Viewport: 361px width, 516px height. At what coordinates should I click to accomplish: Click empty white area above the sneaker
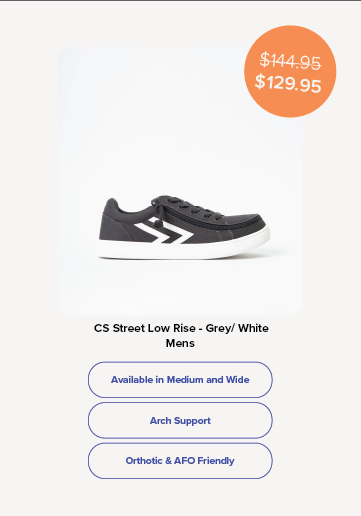tap(180, 117)
